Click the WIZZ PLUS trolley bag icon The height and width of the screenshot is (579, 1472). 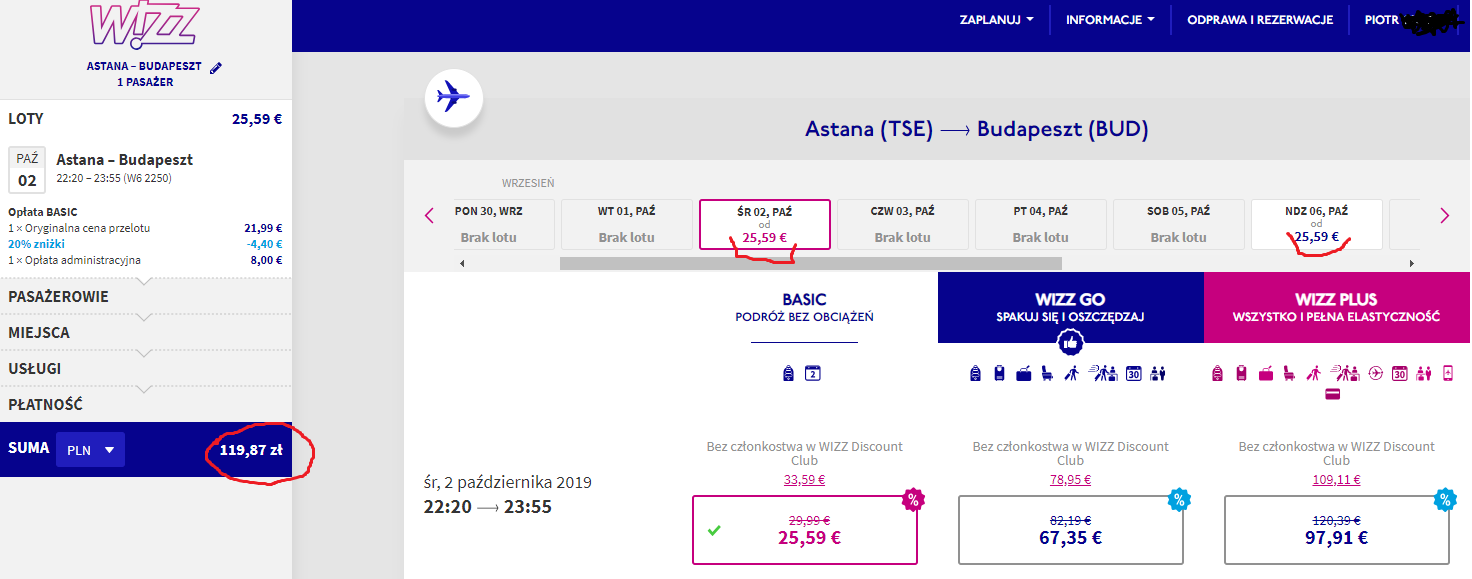(1241, 373)
